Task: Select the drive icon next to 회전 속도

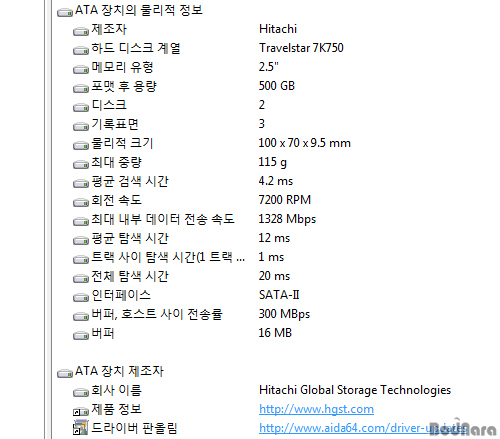Action: tap(81, 202)
